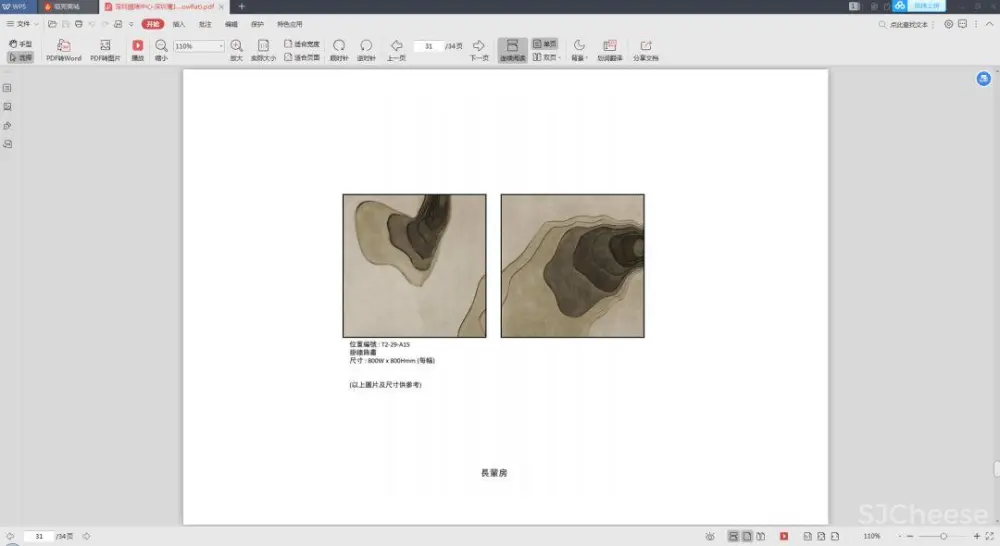Click the zoom slider handle
This screenshot has width=1000, height=546.
pos(943,536)
